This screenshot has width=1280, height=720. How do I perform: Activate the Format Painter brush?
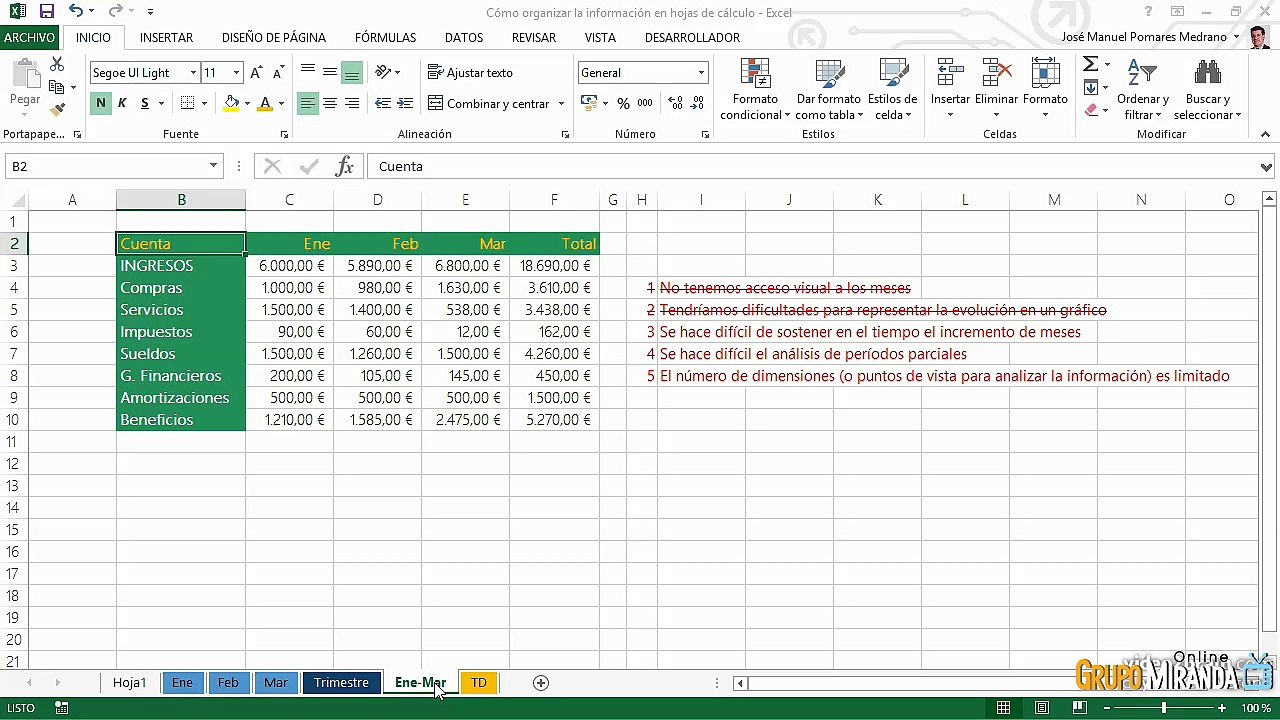coord(57,109)
